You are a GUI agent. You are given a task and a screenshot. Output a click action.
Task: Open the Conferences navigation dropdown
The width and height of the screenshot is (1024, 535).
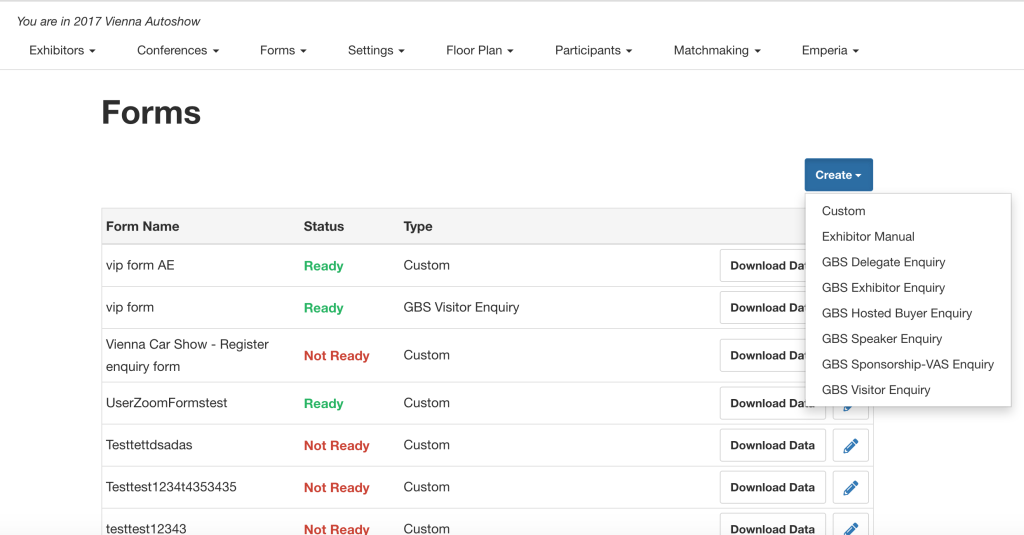tap(177, 50)
